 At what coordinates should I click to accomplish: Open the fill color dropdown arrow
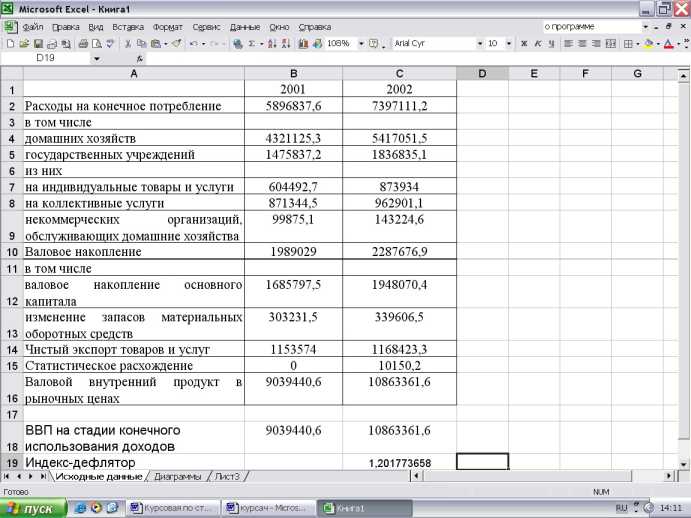click(x=659, y=44)
